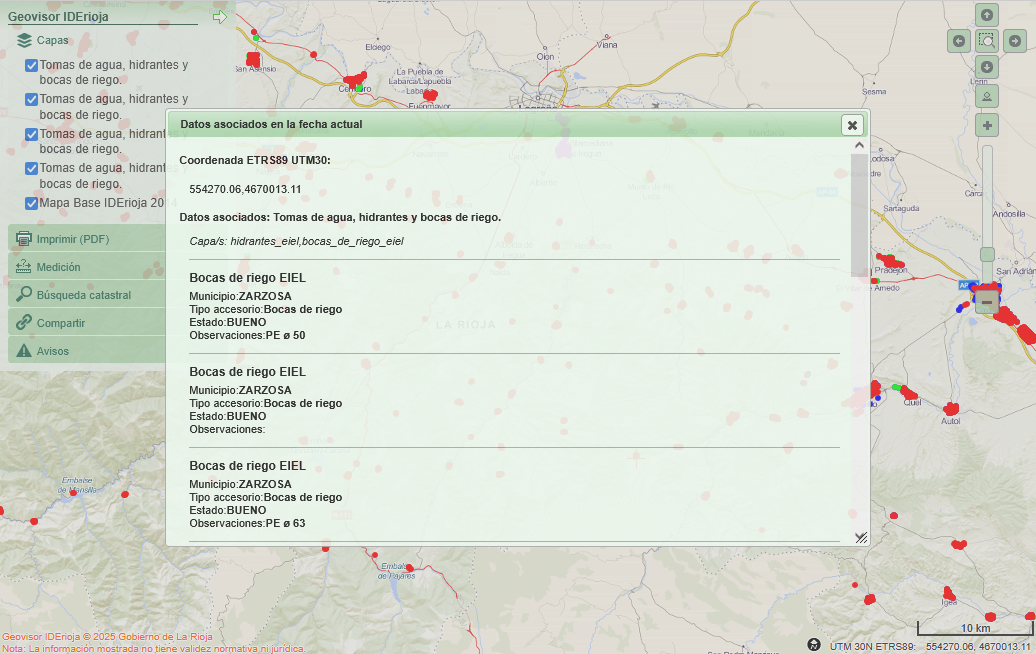This screenshot has width=1036, height=654.
Task: Click 'Coordenada ETRS89 UTM30:' heading in dialog
Action: click(x=255, y=161)
